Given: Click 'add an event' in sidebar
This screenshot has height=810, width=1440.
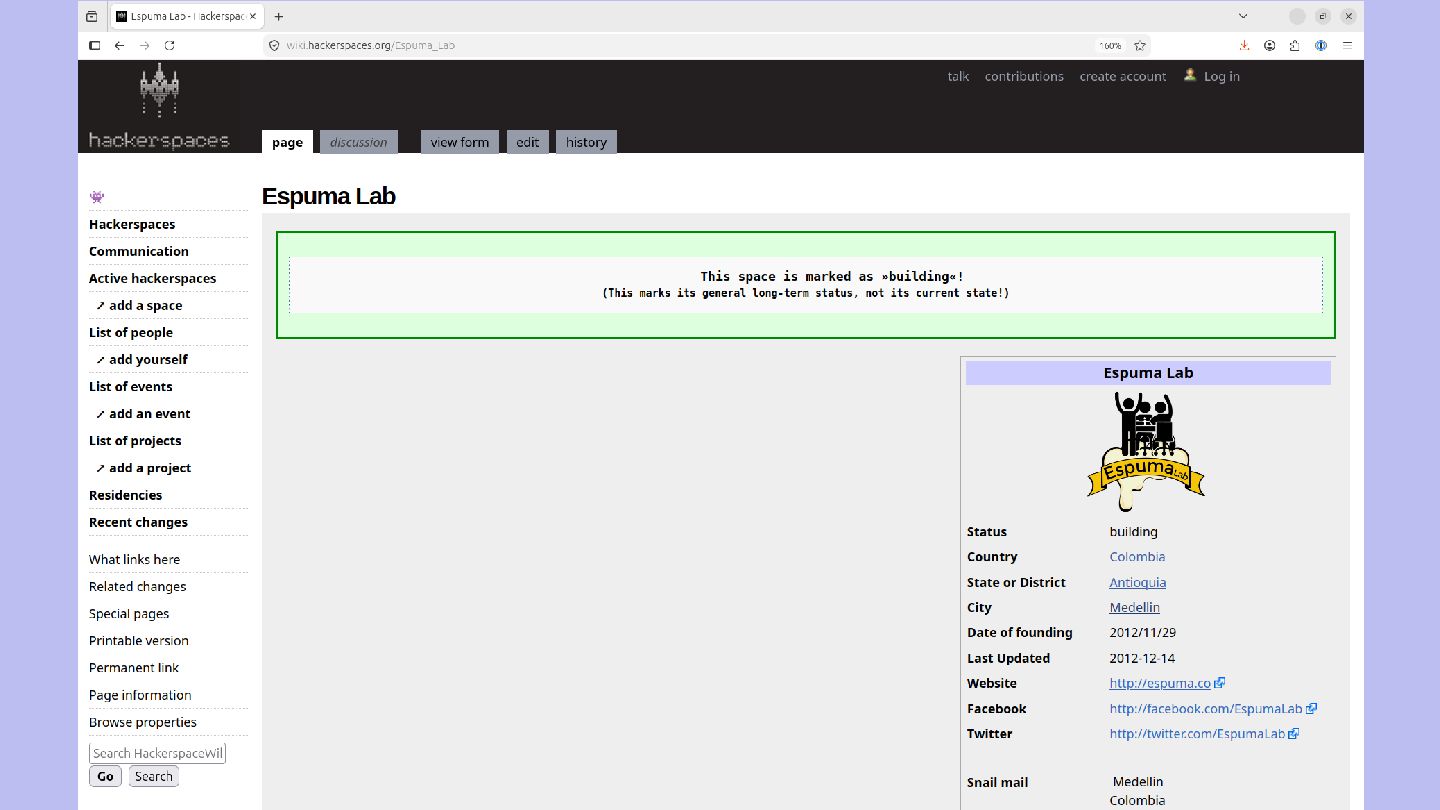Looking at the screenshot, I should 150,413.
